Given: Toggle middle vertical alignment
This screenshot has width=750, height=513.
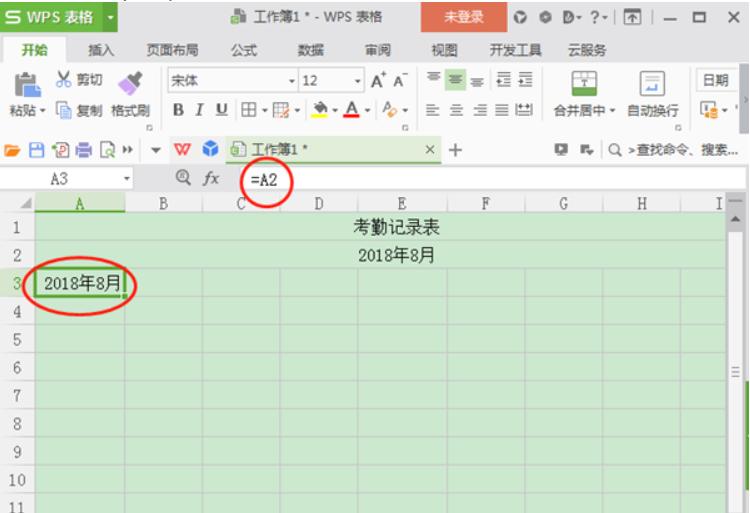Looking at the screenshot, I should 455,79.
